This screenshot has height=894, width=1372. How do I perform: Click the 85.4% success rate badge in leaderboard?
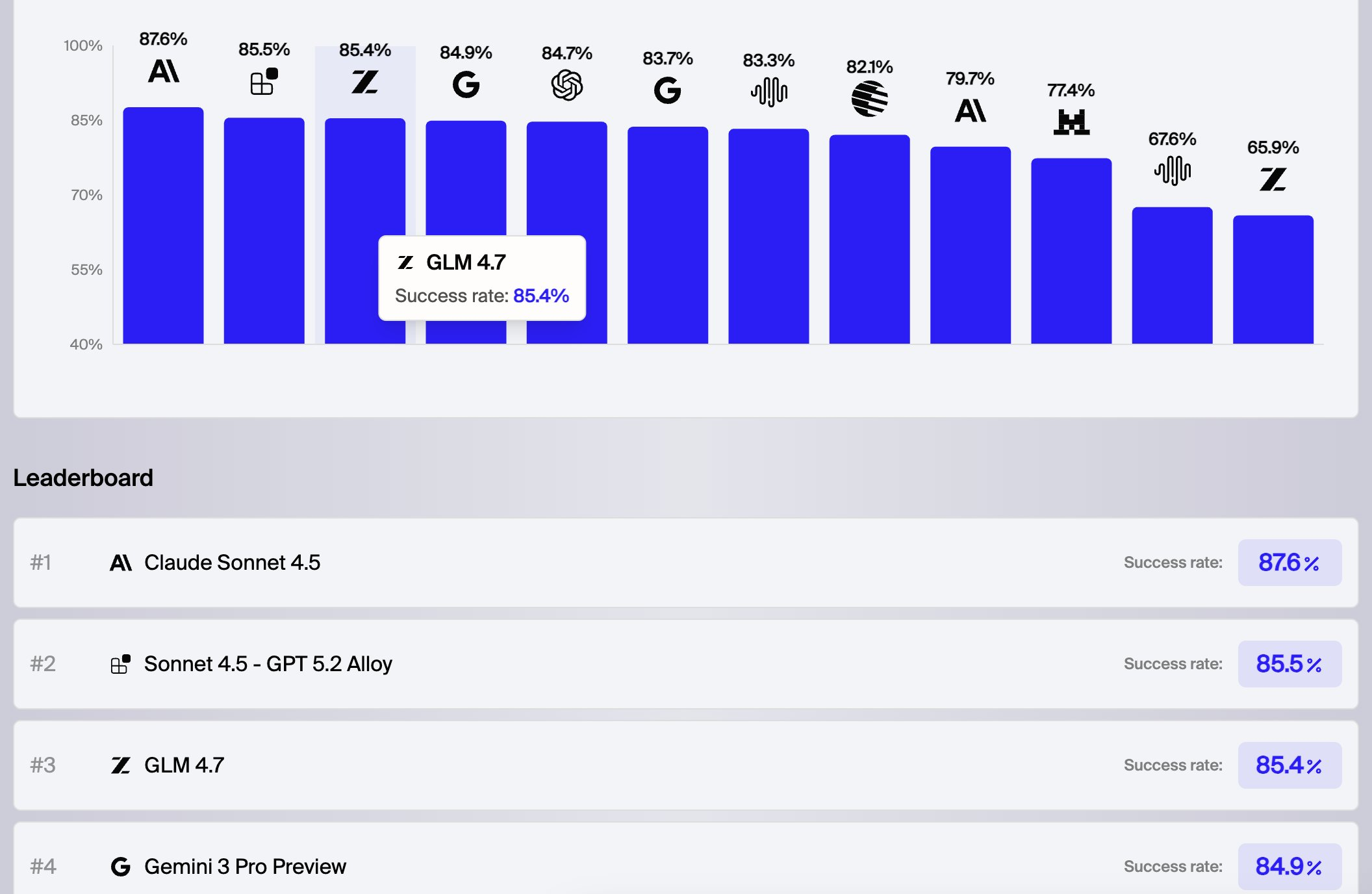click(1289, 765)
